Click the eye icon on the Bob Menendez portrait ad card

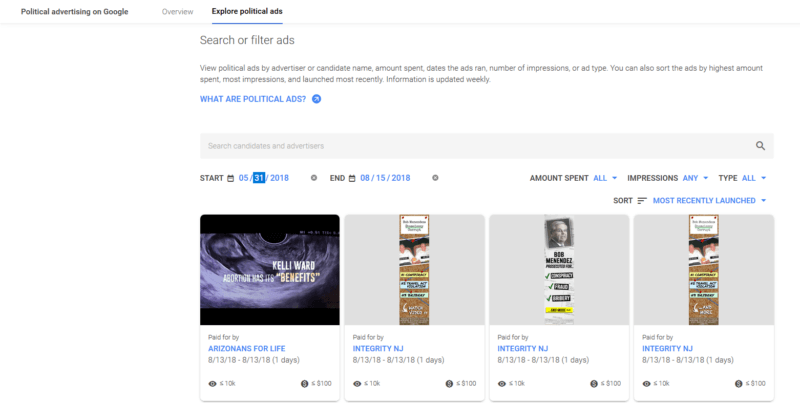pyautogui.click(x=502, y=384)
